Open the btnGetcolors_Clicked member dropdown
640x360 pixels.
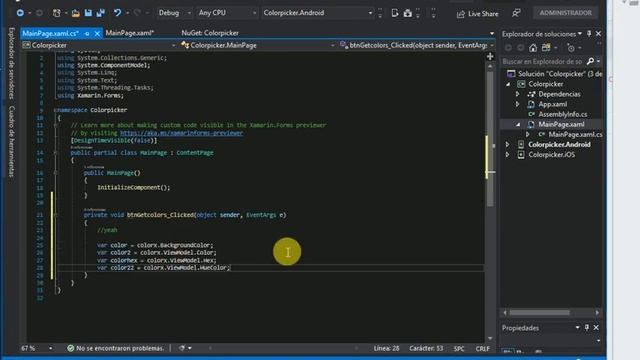(x=416, y=45)
